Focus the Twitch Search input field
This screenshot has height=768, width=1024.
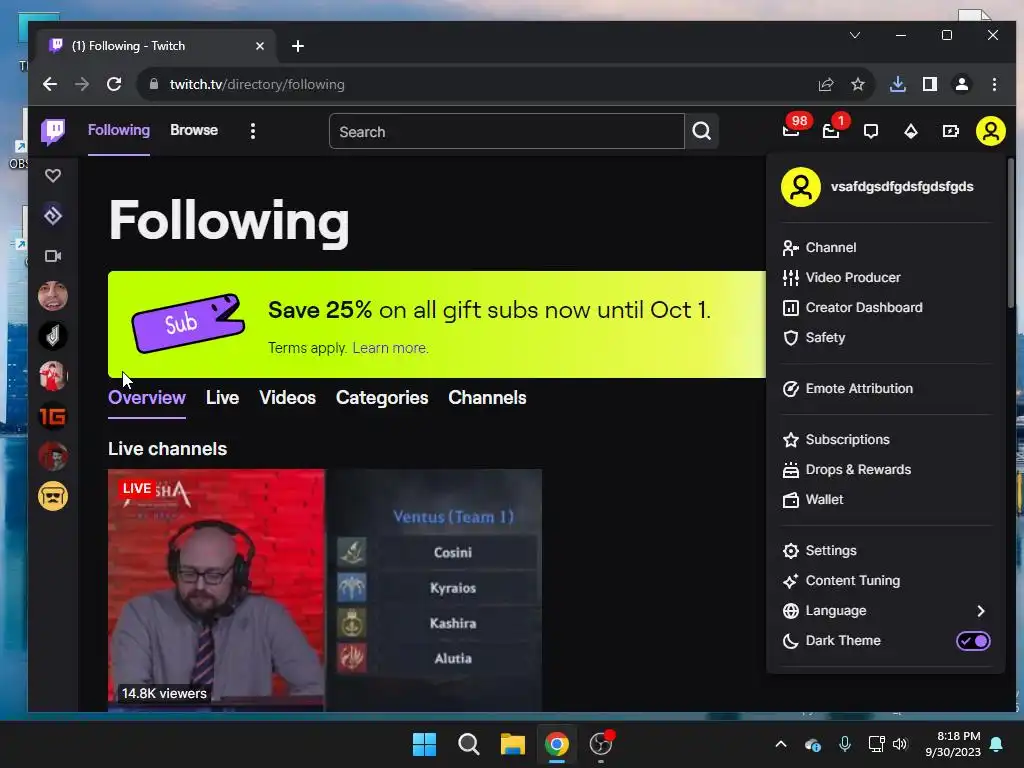[x=507, y=131]
